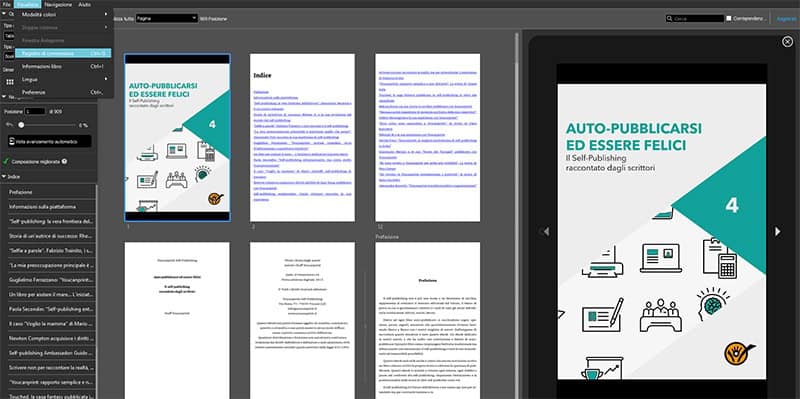Select the Indice page thumbnail
The image size is (800, 399).
[x=302, y=137]
